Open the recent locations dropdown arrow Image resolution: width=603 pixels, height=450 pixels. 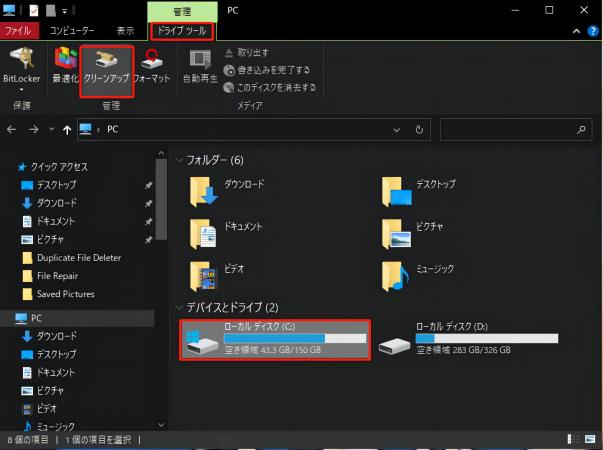coord(52,130)
